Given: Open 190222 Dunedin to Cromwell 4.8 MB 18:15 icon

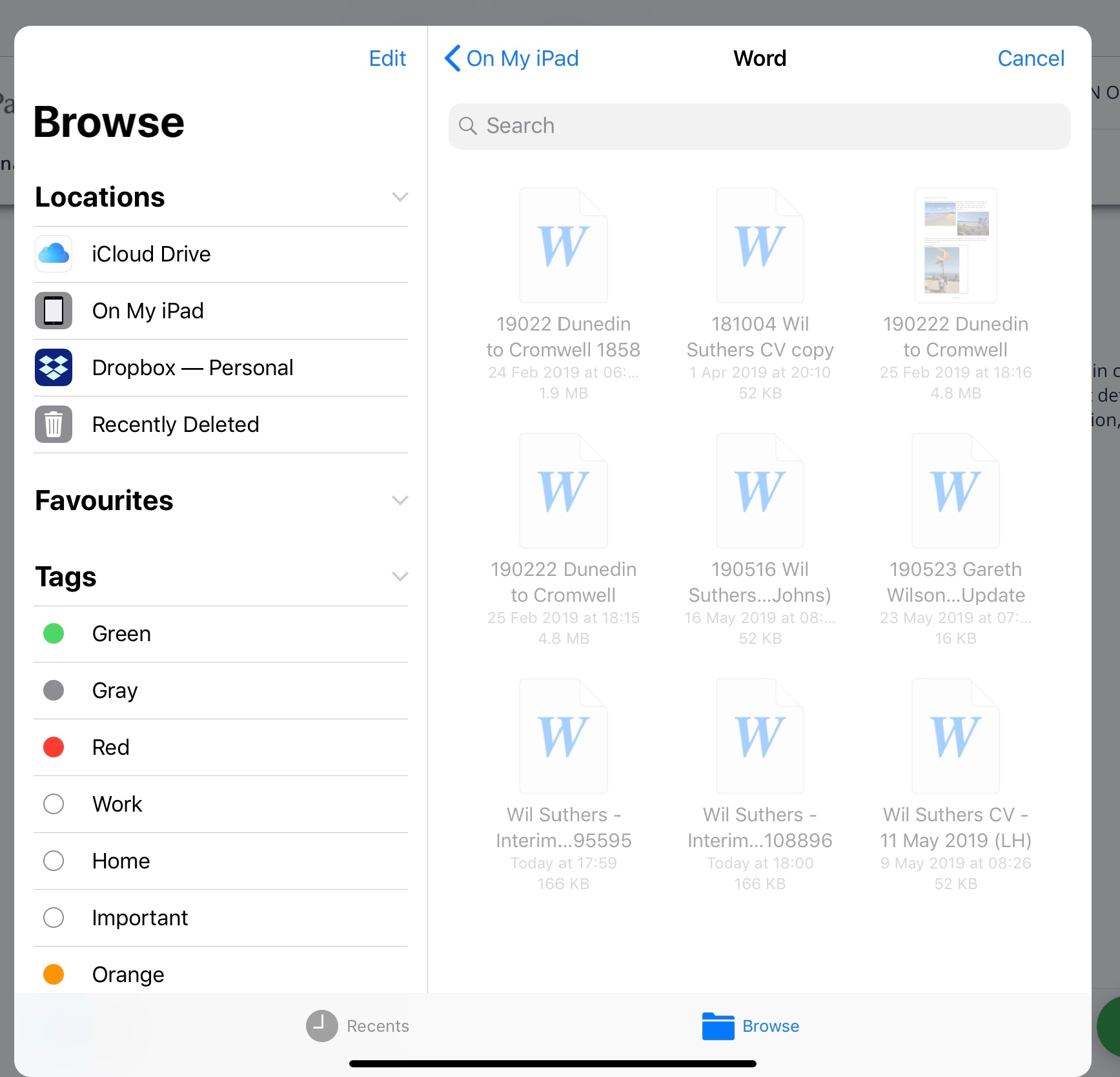Looking at the screenshot, I should [x=564, y=491].
